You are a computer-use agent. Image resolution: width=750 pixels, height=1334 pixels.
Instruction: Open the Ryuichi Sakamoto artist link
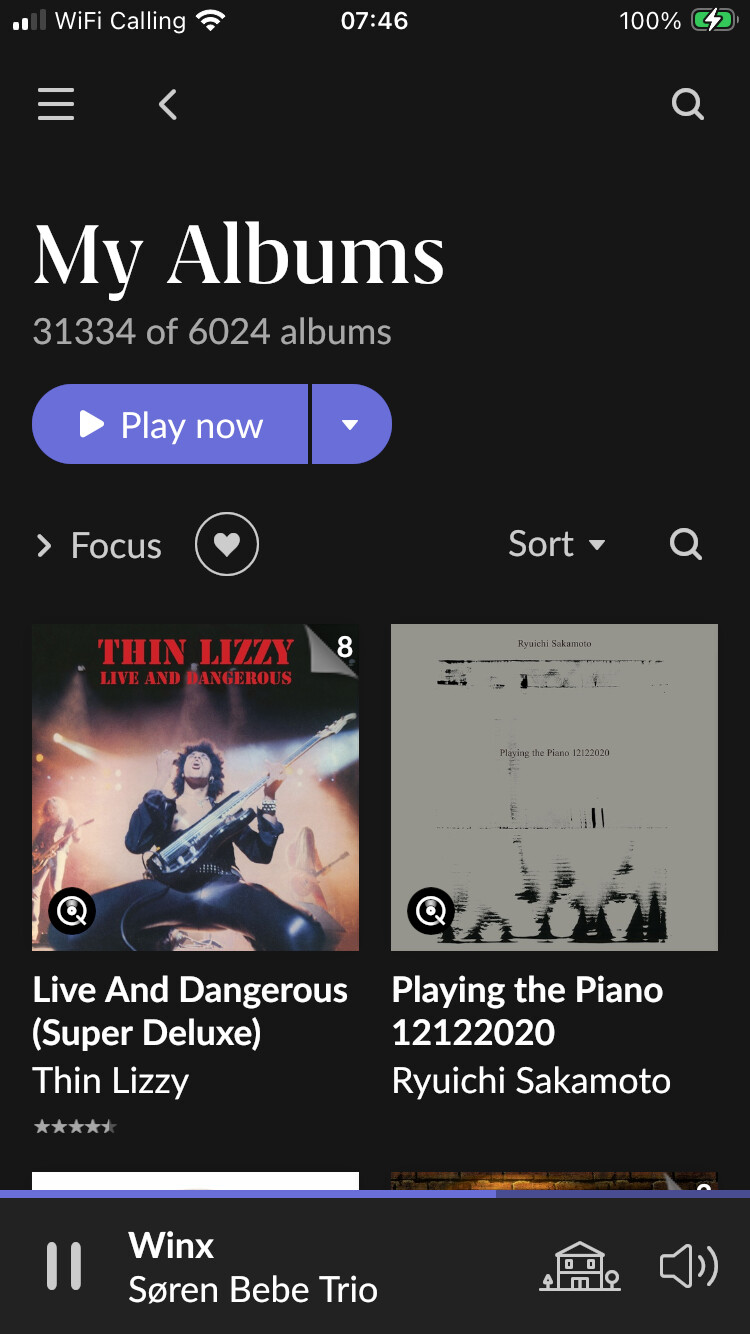(x=531, y=1081)
